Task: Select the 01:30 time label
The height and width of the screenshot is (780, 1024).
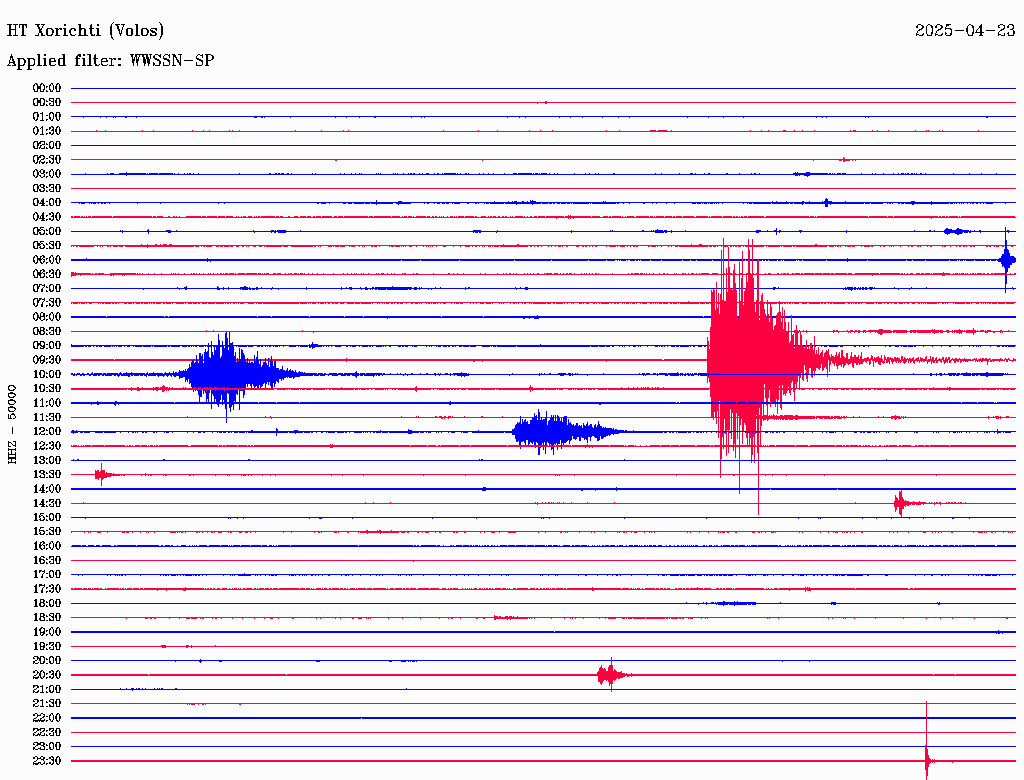Action: (47, 131)
